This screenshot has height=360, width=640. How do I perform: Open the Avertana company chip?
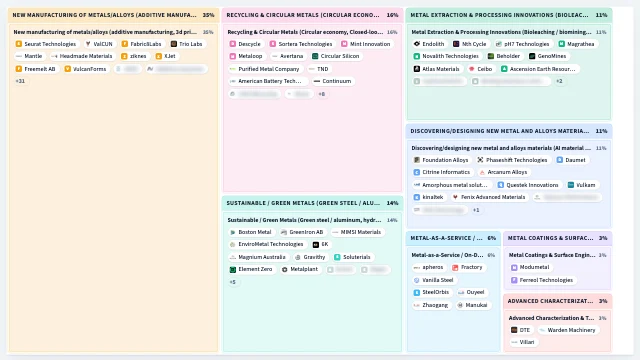tap(288, 56)
